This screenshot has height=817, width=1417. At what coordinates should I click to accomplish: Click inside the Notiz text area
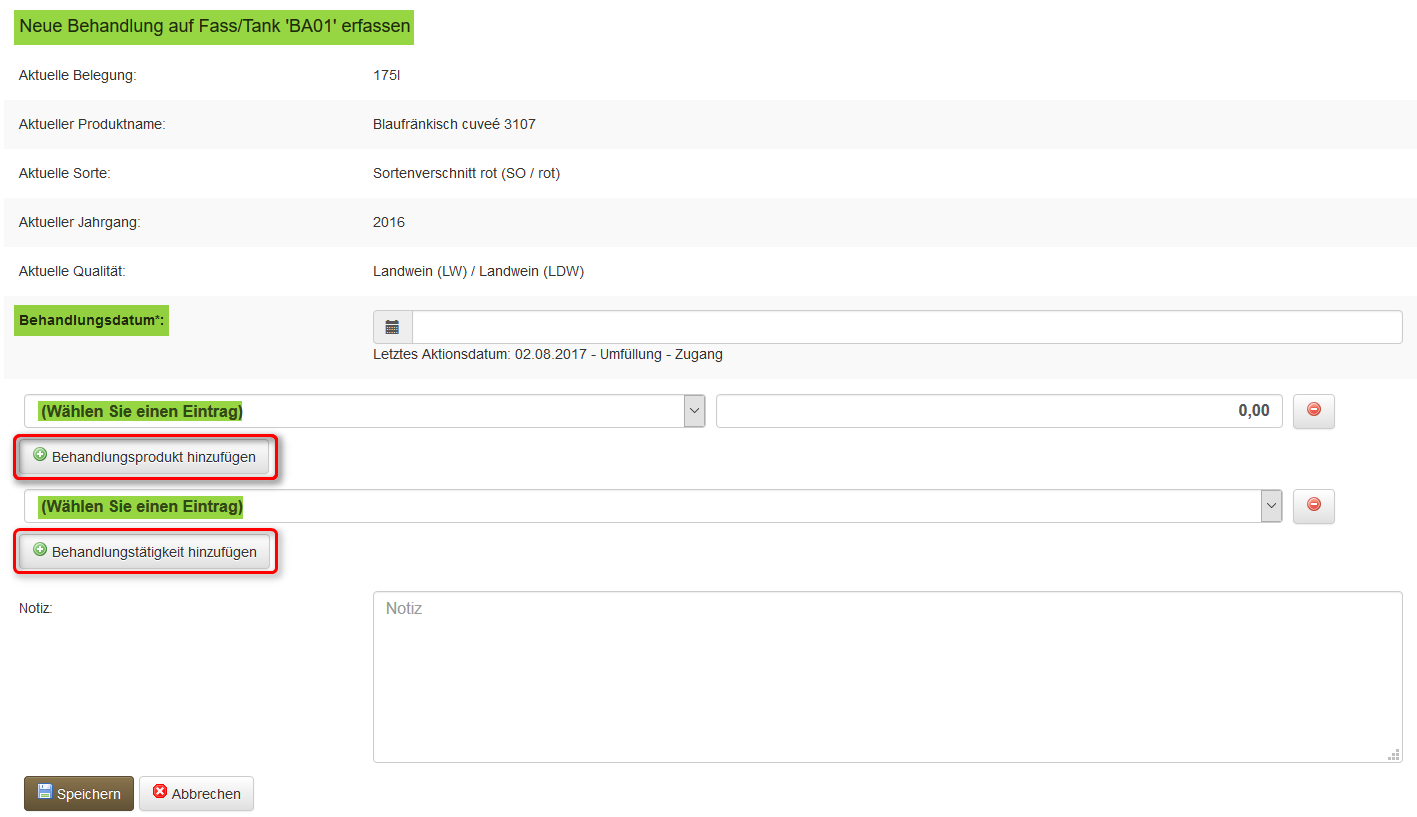click(x=886, y=676)
